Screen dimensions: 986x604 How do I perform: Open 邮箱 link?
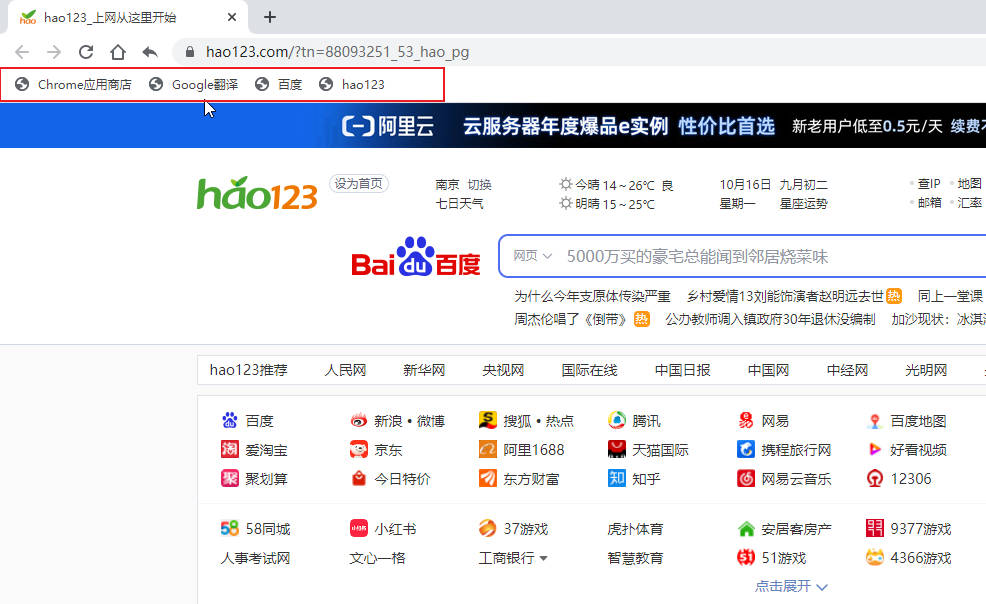click(929, 202)
